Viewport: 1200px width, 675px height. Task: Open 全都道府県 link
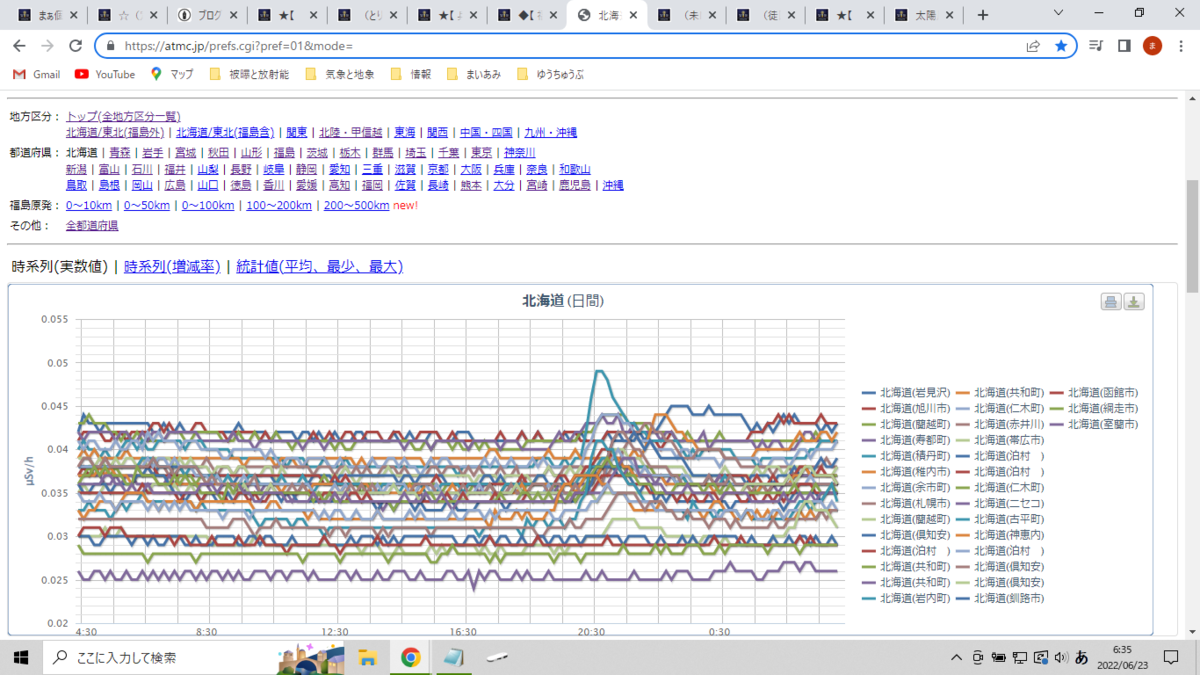pyautogui.click(x=92, y=226)
